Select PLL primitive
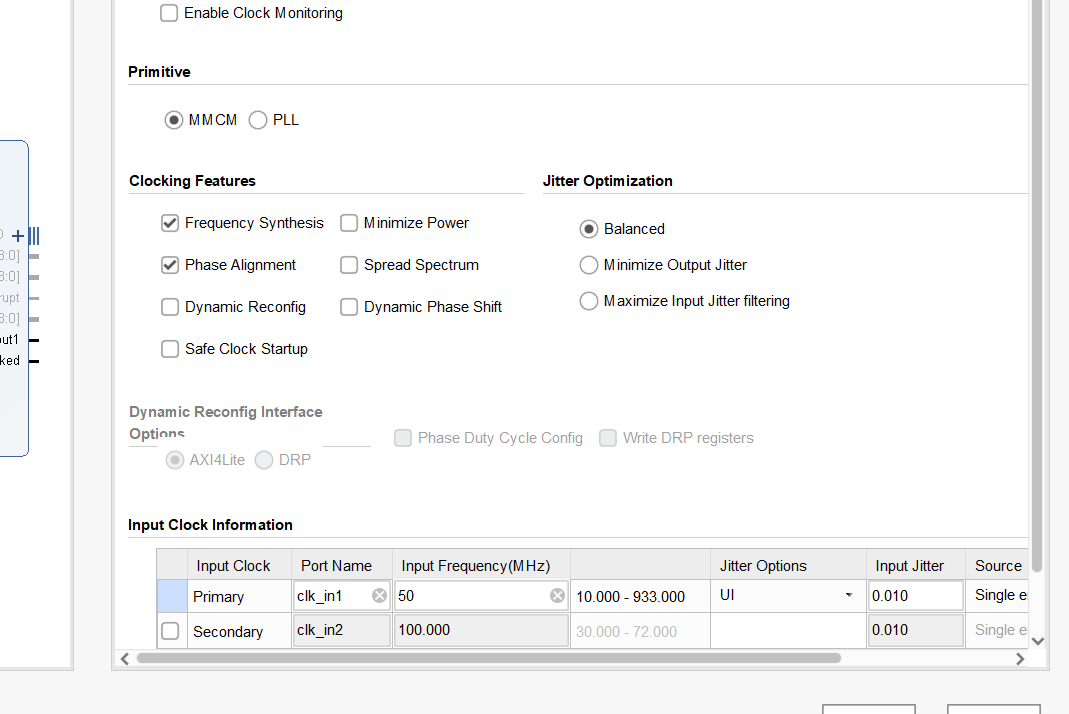This screenshot has height=714, width=1069. 258,120
